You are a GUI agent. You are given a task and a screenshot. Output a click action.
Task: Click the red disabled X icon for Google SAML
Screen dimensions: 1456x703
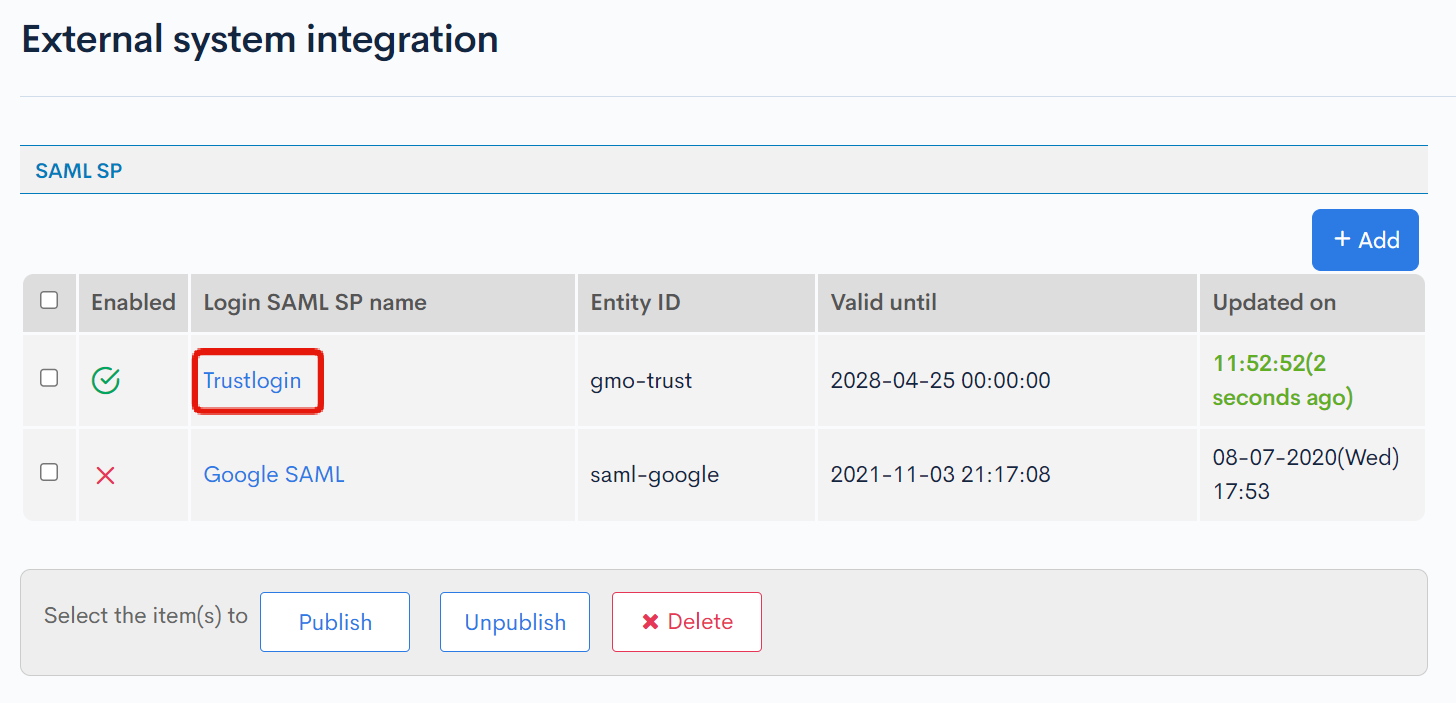pos(105,475)
